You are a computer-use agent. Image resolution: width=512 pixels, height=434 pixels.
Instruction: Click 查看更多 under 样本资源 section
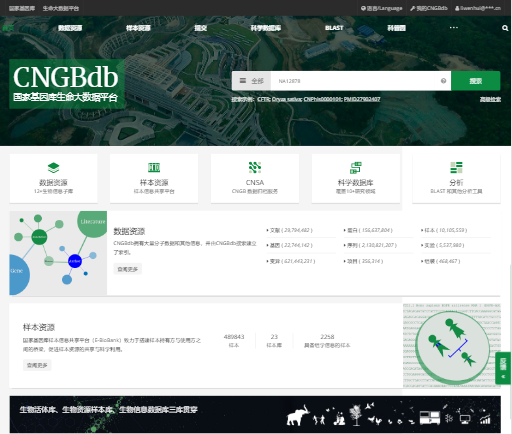click(37, 365)
